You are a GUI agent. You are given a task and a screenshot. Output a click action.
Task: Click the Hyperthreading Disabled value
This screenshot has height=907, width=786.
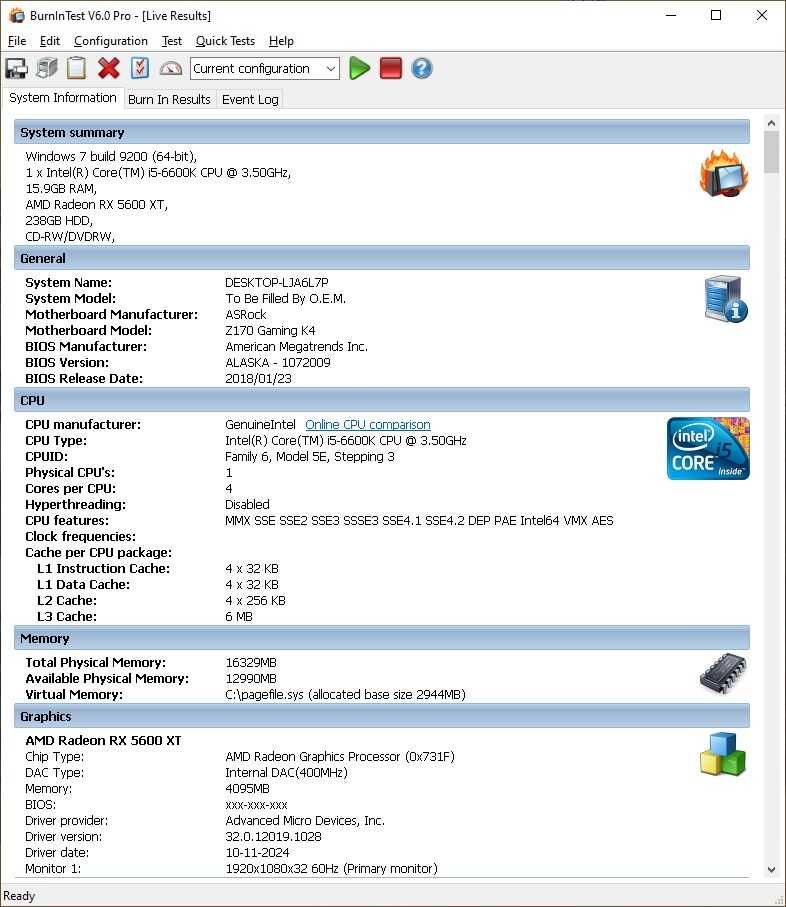[247, 504]
